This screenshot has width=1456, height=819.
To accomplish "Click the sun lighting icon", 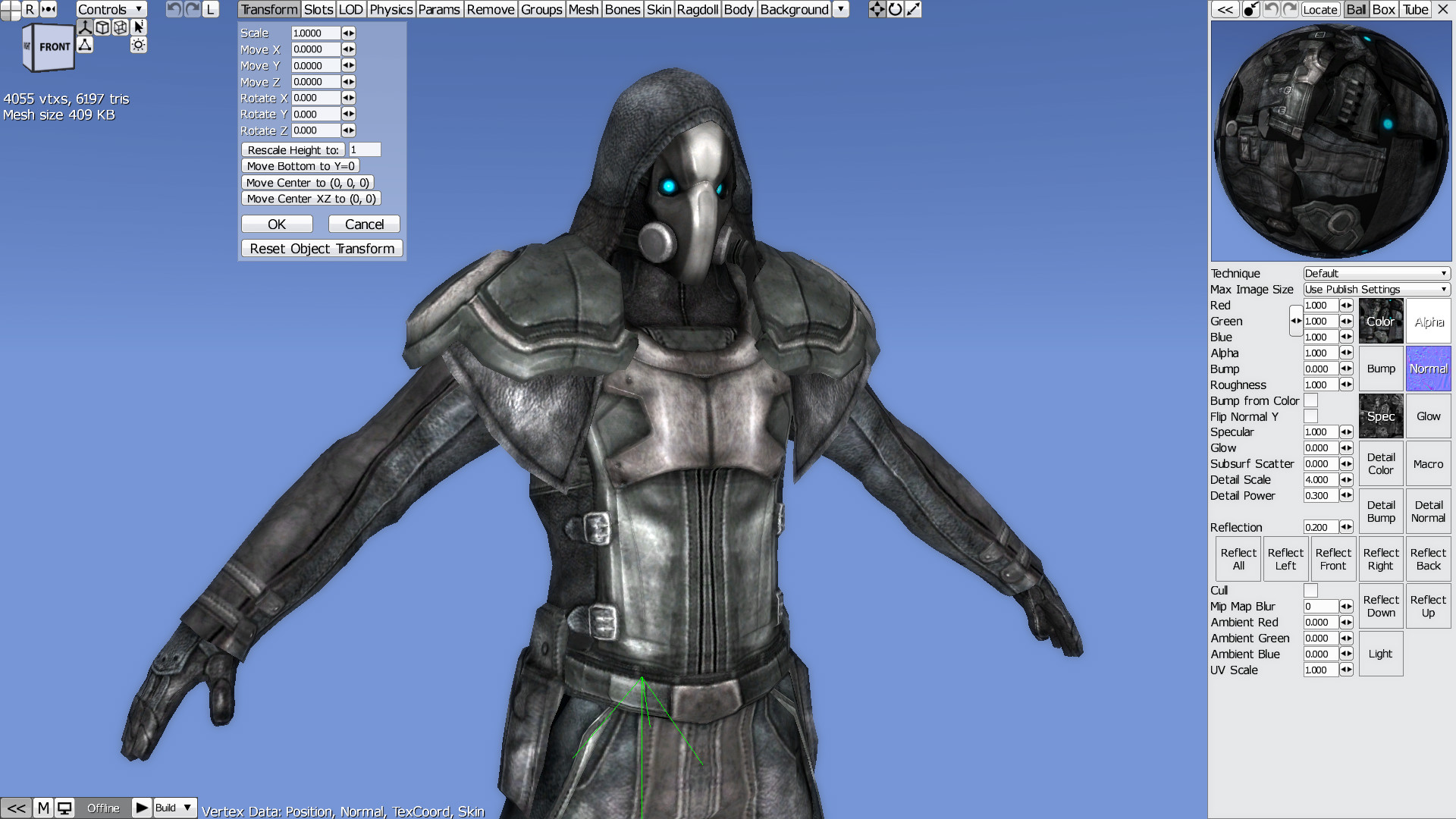I will 138,45.
